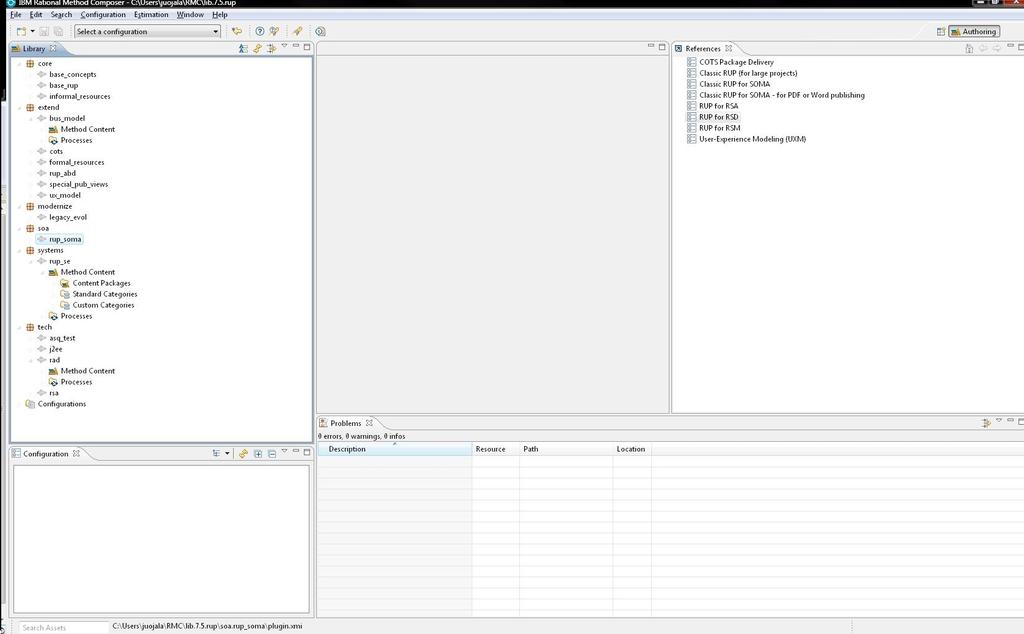
Task: Open the Configuration layout dropdown arrow
Action: [x=227, y=453]
